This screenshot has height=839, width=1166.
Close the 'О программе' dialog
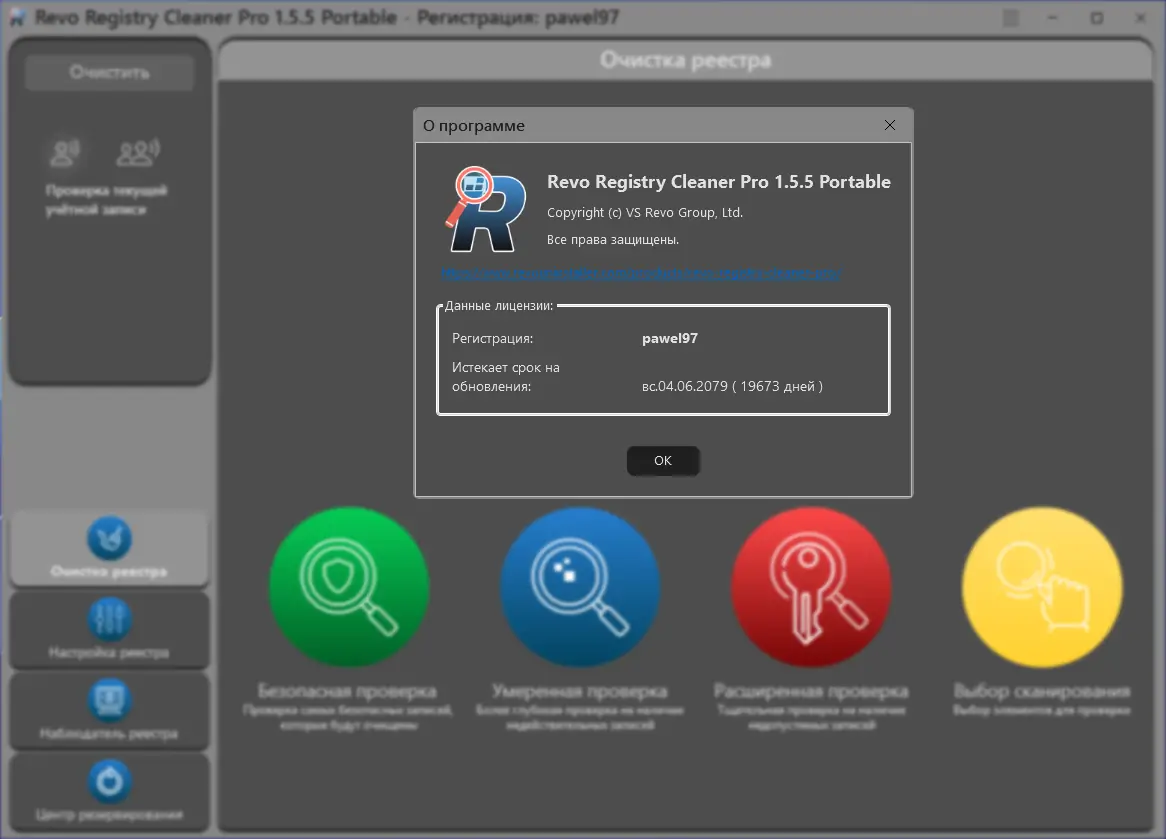889,125
